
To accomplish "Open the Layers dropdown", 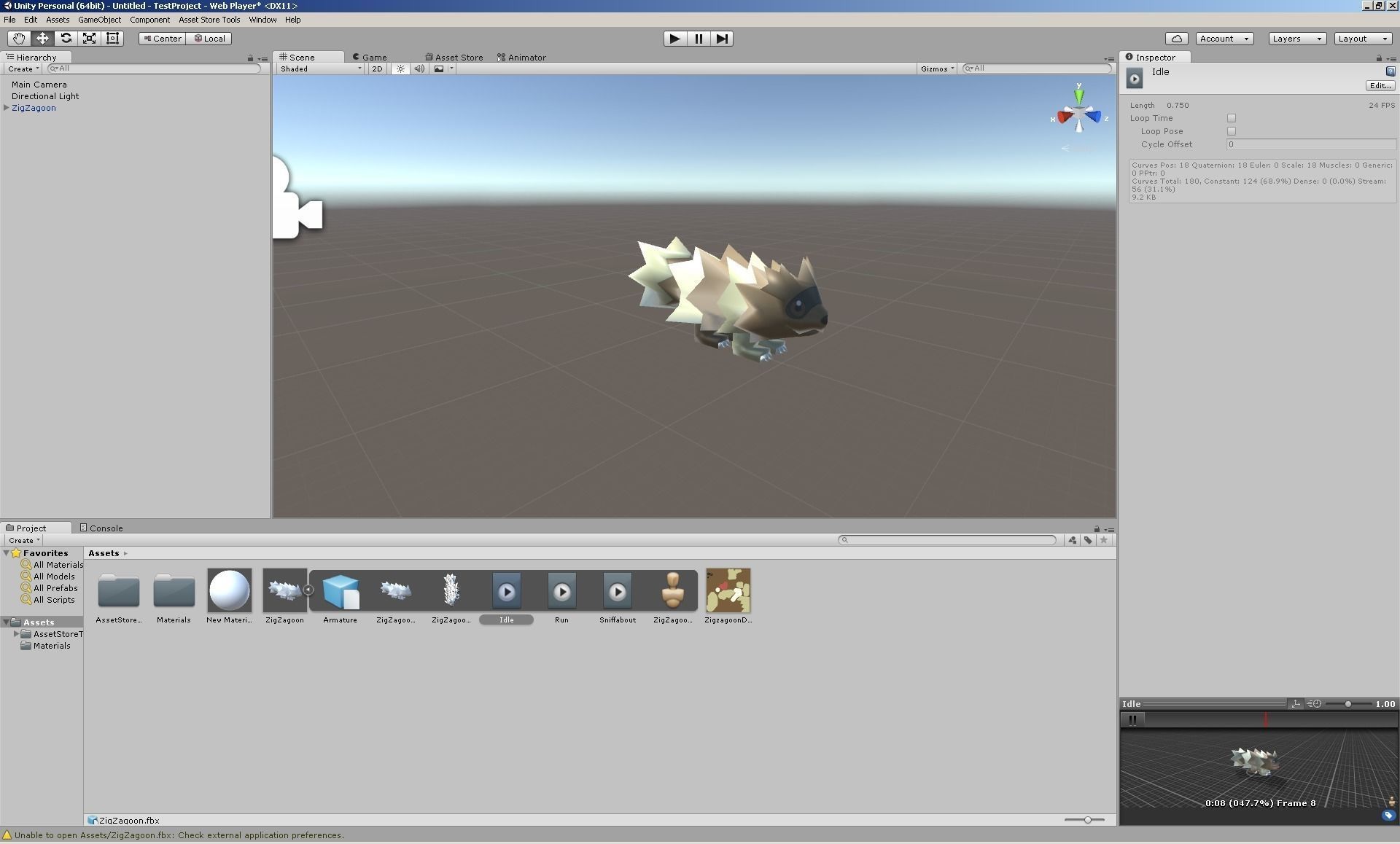I will coord(1297,39).
